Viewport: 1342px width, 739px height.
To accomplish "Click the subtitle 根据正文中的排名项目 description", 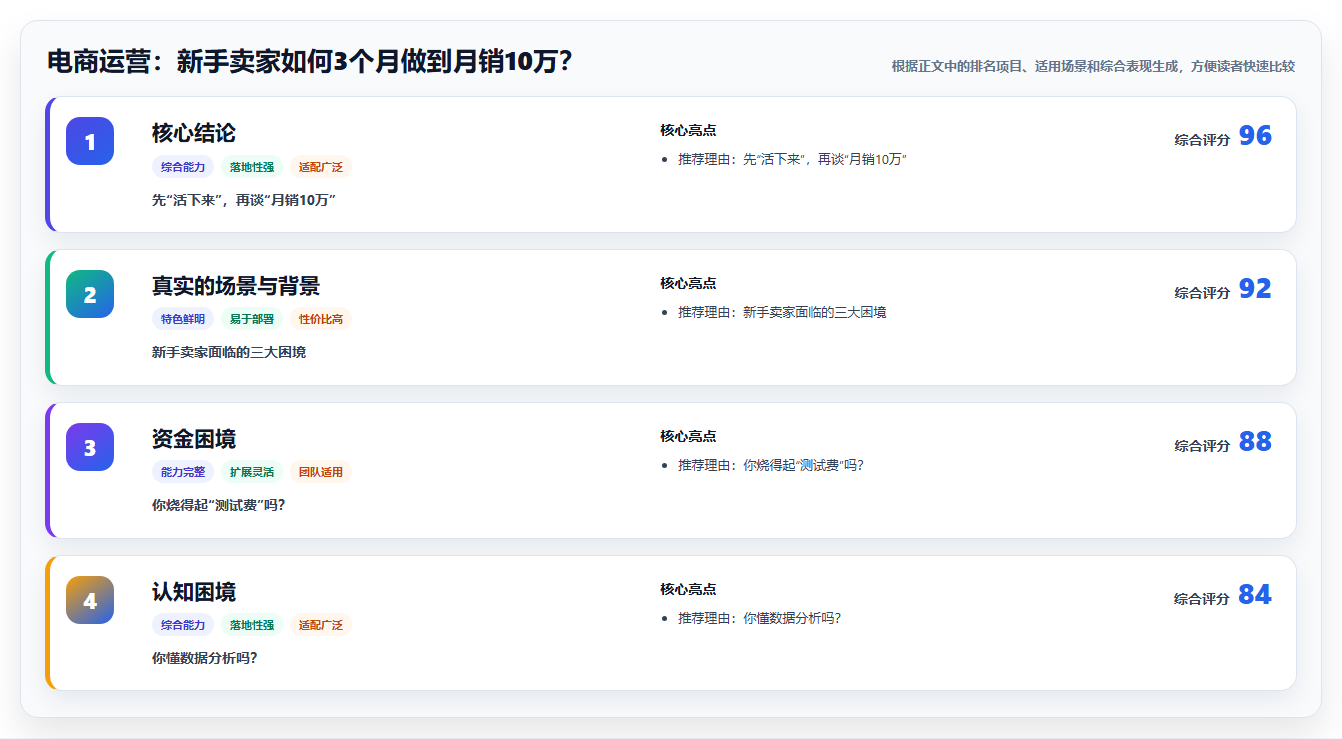I will (x=1093, y=66).
